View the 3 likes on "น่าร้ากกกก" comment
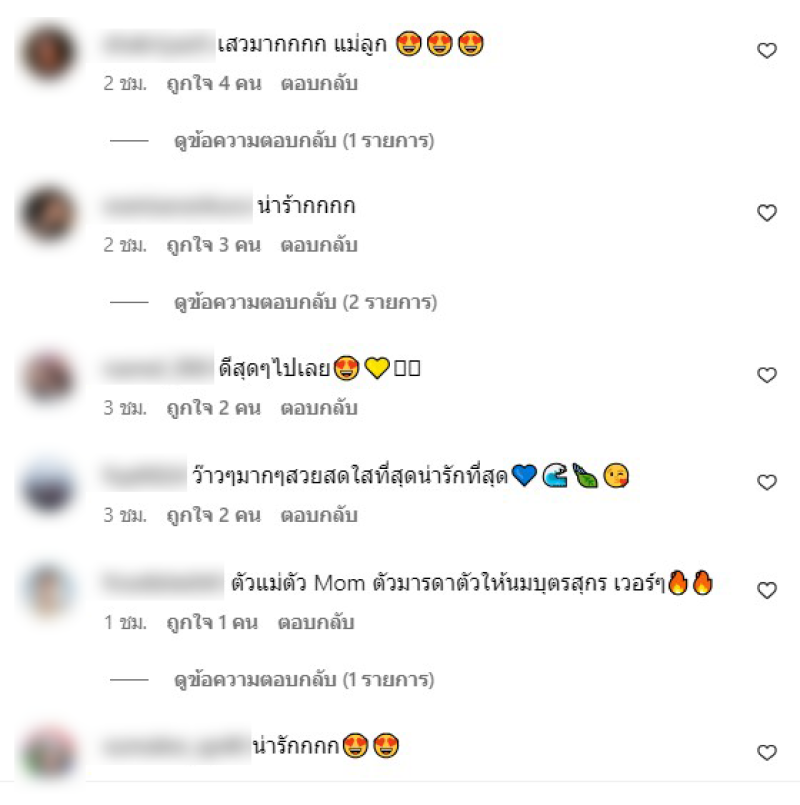This screenshot has width=800, height=805. [x=214, y=245]
